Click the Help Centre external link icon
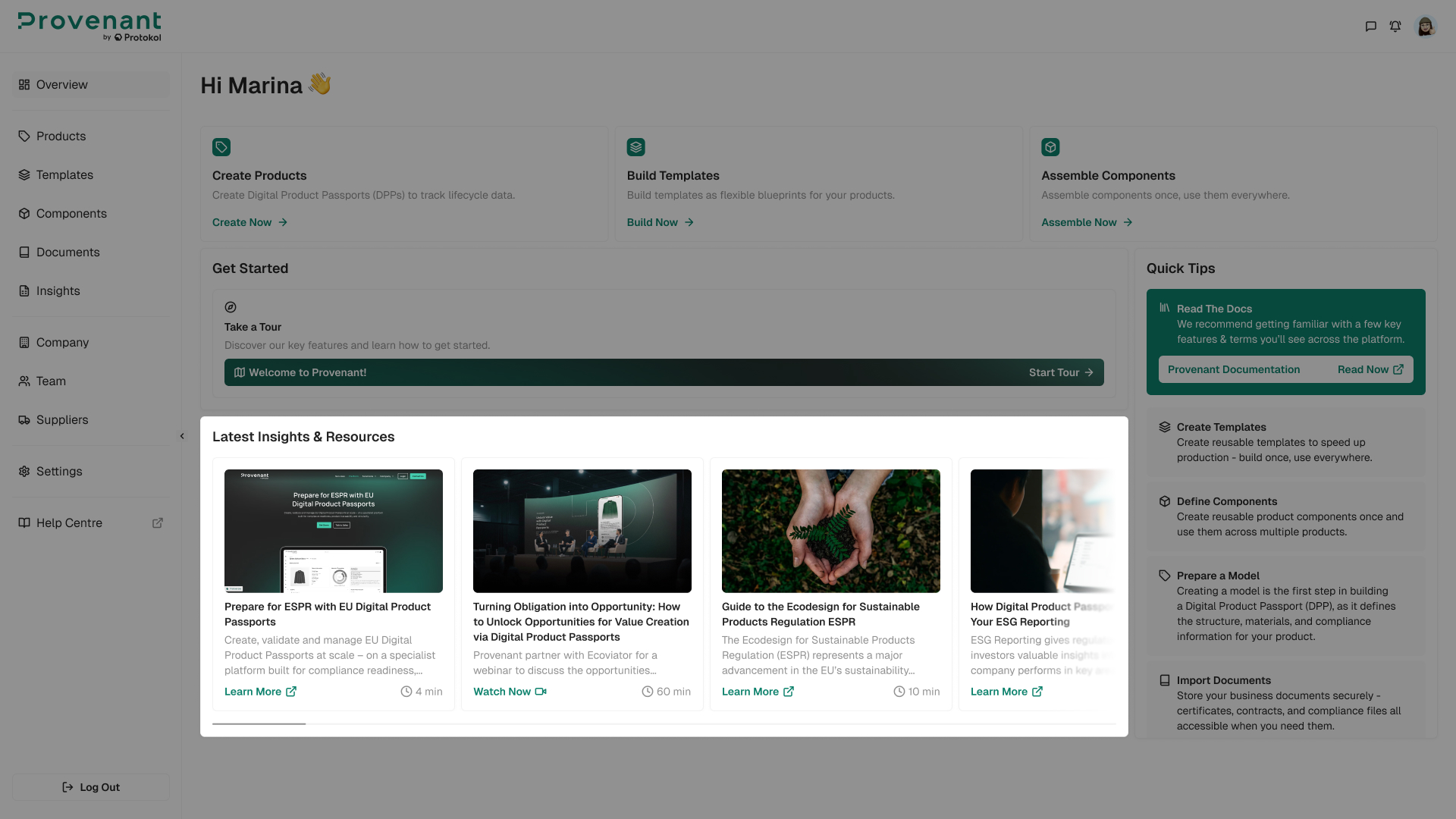This screenshot has width=1456, height=819. click(x=158, y=523)
